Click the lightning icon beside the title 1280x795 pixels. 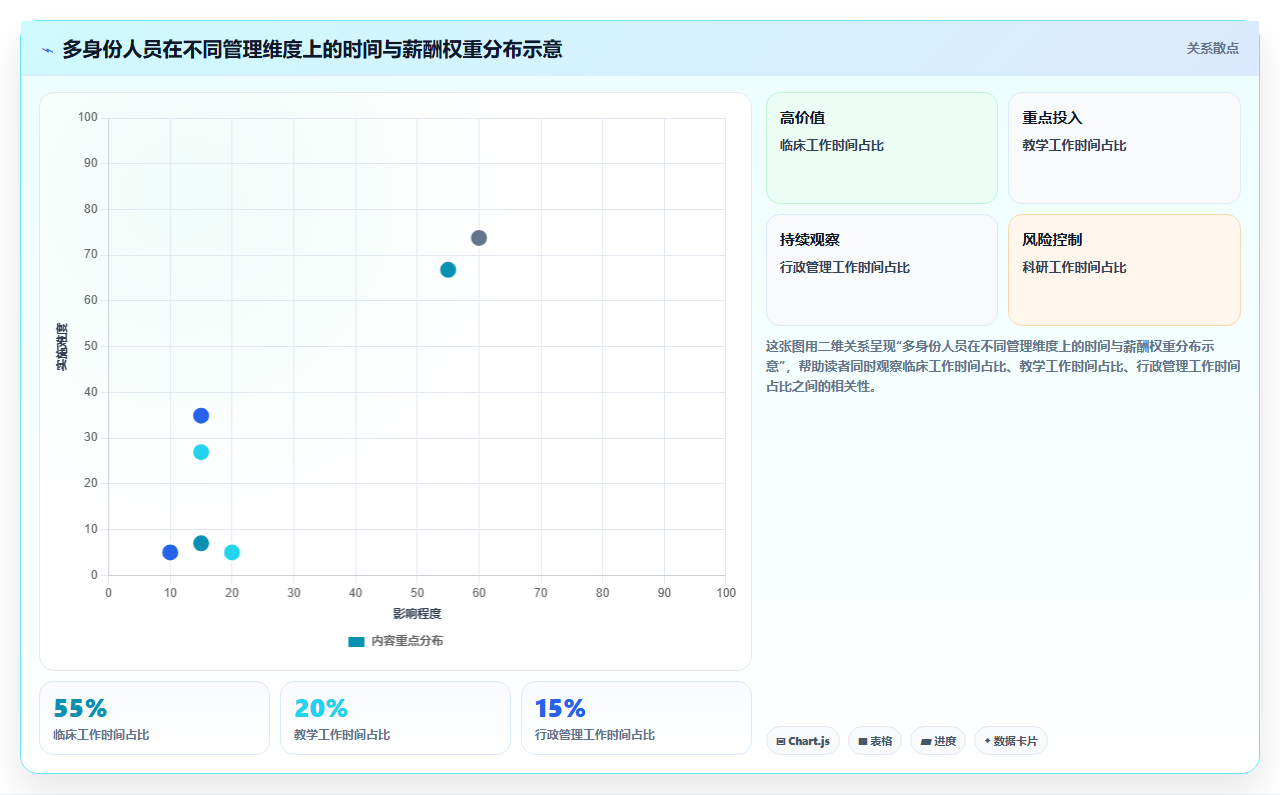coord(47,50)
